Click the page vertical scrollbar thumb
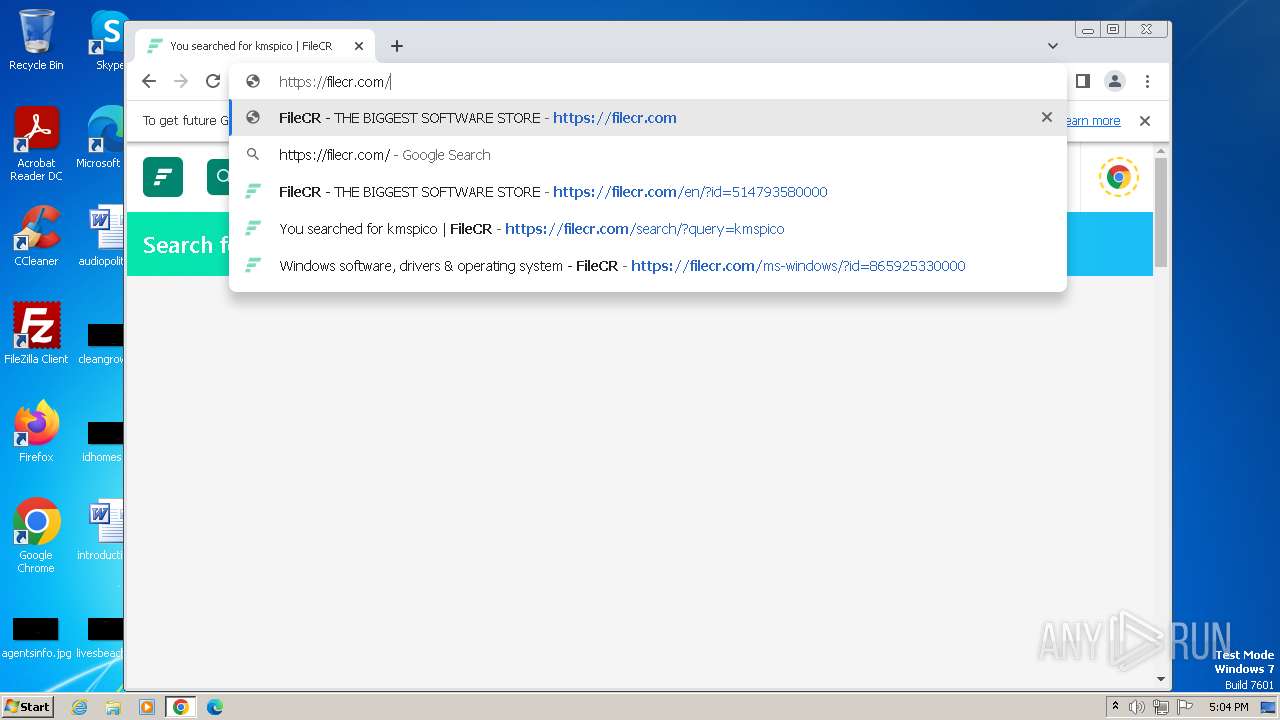The width and height of the screenshot is (1280, 720). [1160, 212]
